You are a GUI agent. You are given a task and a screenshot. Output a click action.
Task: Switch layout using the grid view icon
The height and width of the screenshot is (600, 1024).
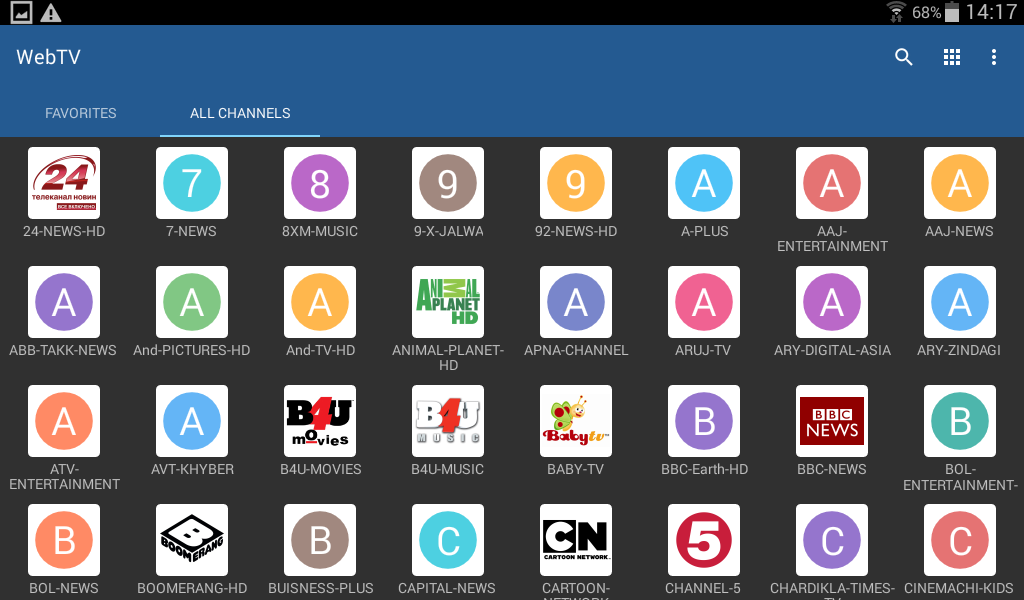tap(952, 57)
